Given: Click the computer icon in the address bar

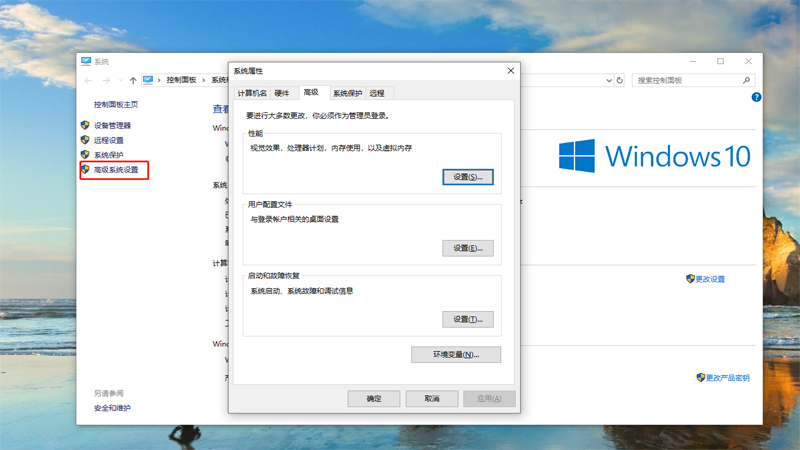Looking at the screenshot, I should (148, 80).
